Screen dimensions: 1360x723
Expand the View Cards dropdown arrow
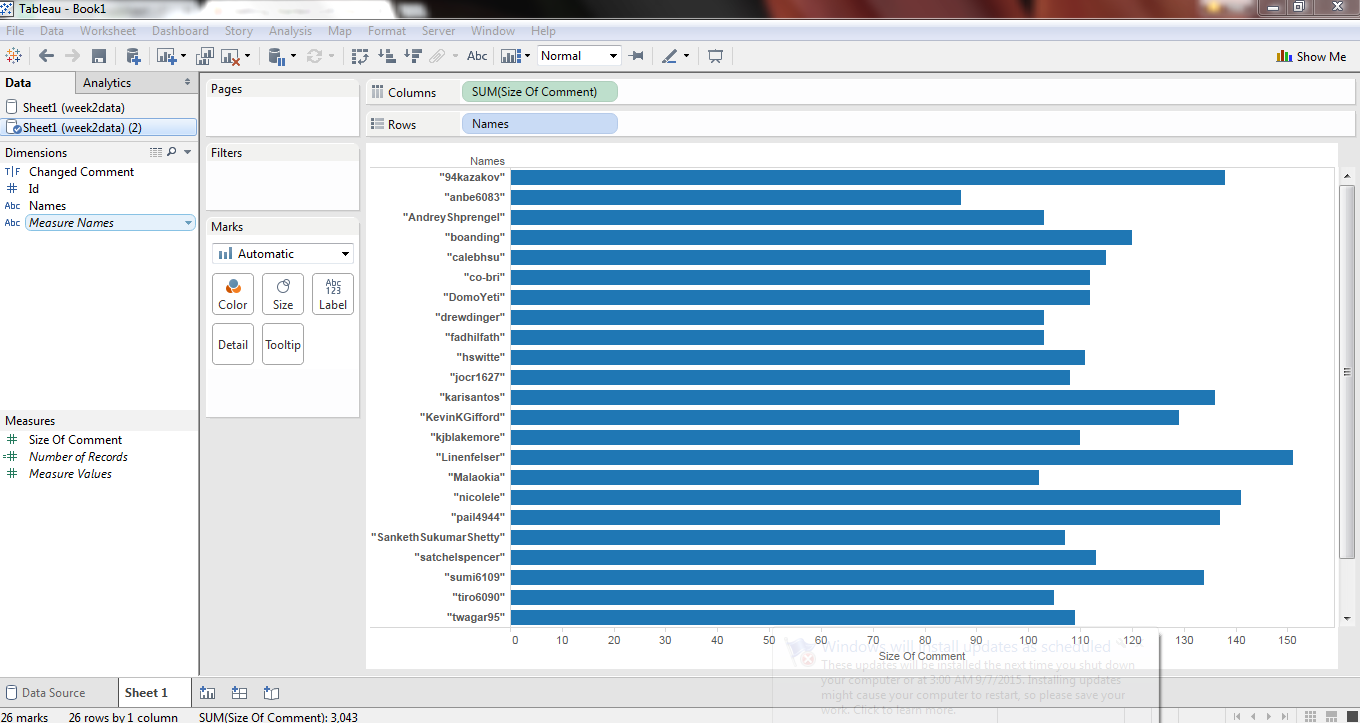pyautogui.click(x=527, y=56)
